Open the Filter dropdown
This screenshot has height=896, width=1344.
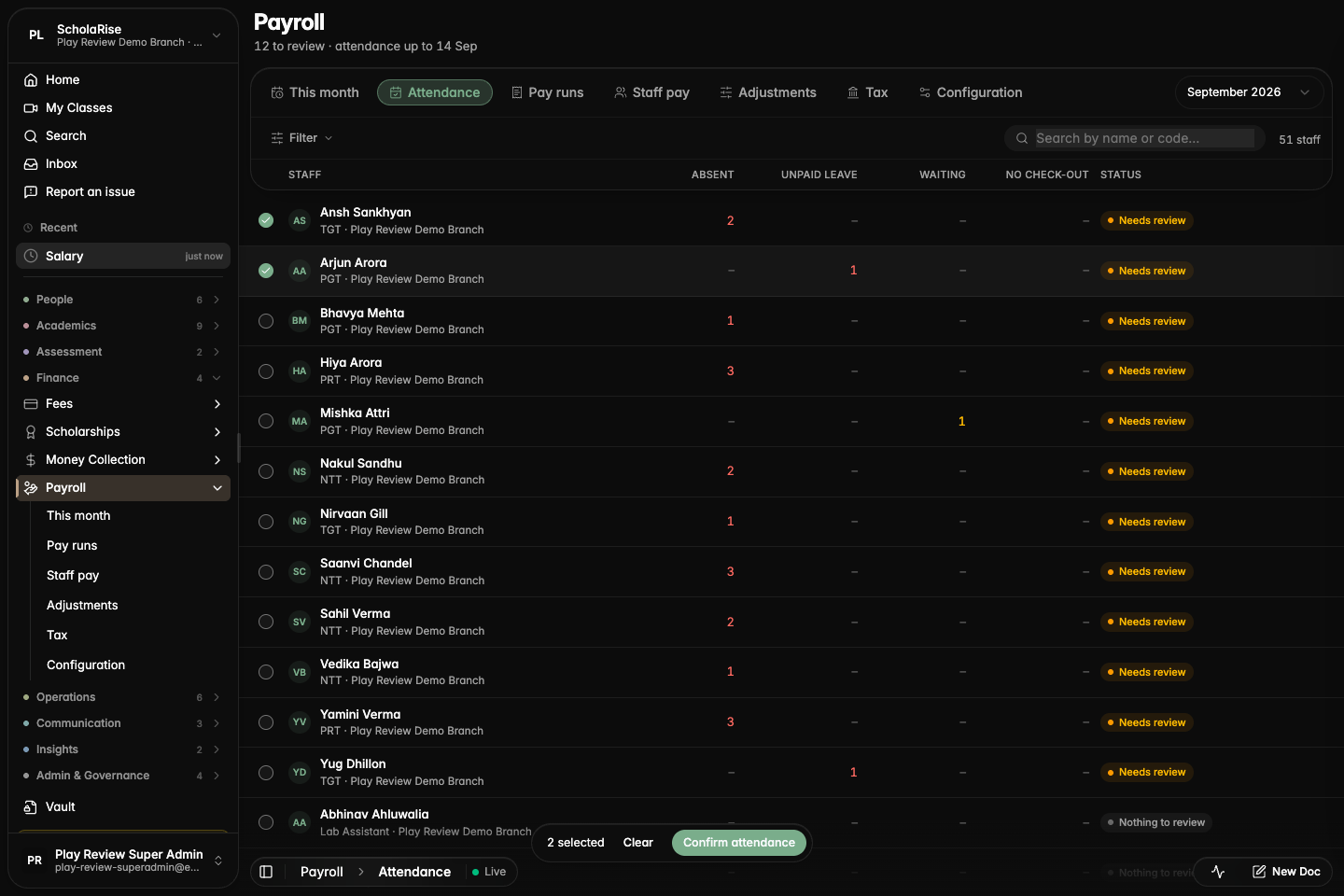pyautogui.click(x=301, y=138)
